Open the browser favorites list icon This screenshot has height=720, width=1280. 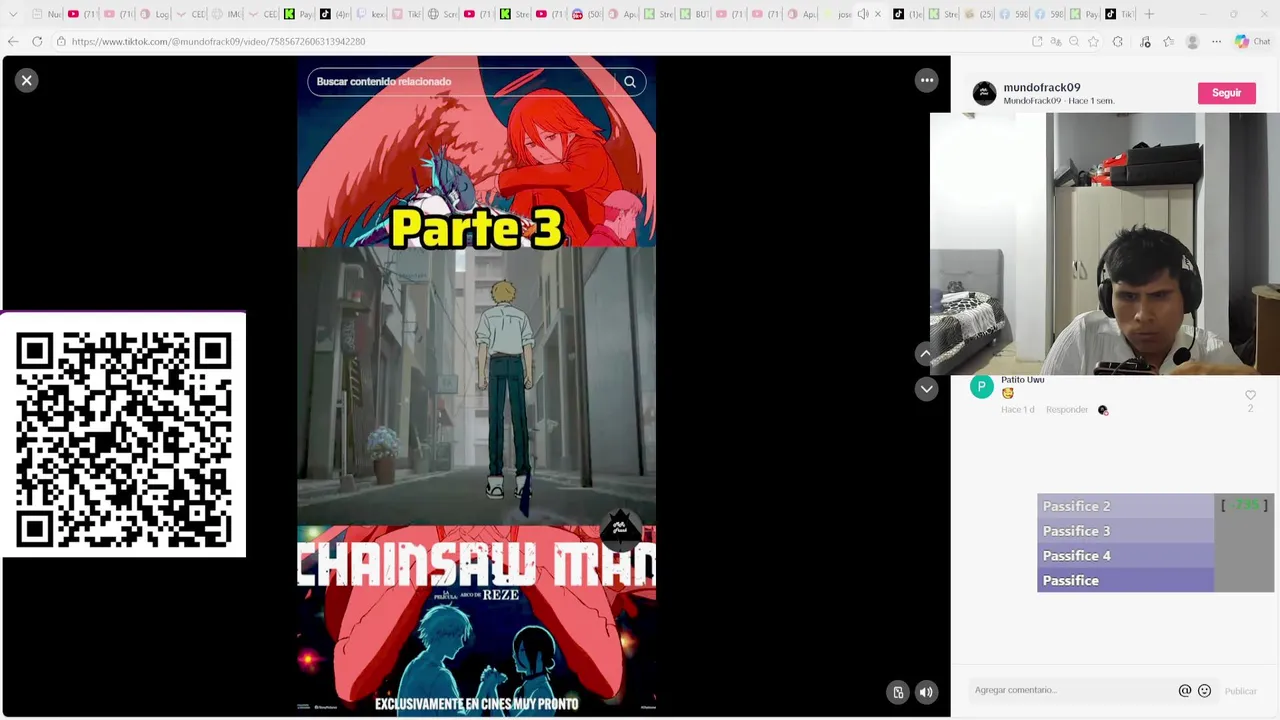point(1168,42)
